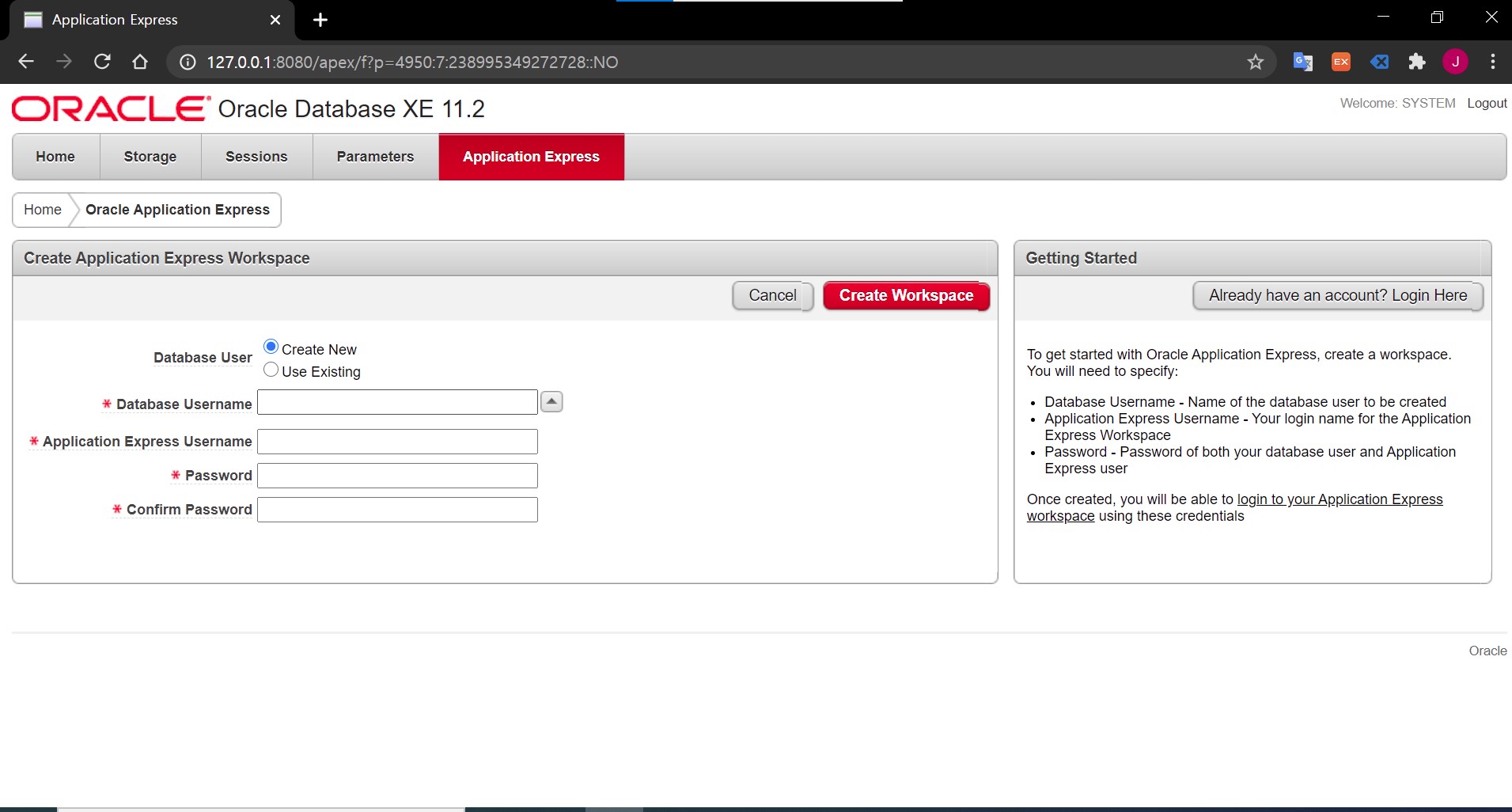View site information icon in address bar
Image resolution: width=1512 pixels, height=812 pixels.
[x=188, y=62]
